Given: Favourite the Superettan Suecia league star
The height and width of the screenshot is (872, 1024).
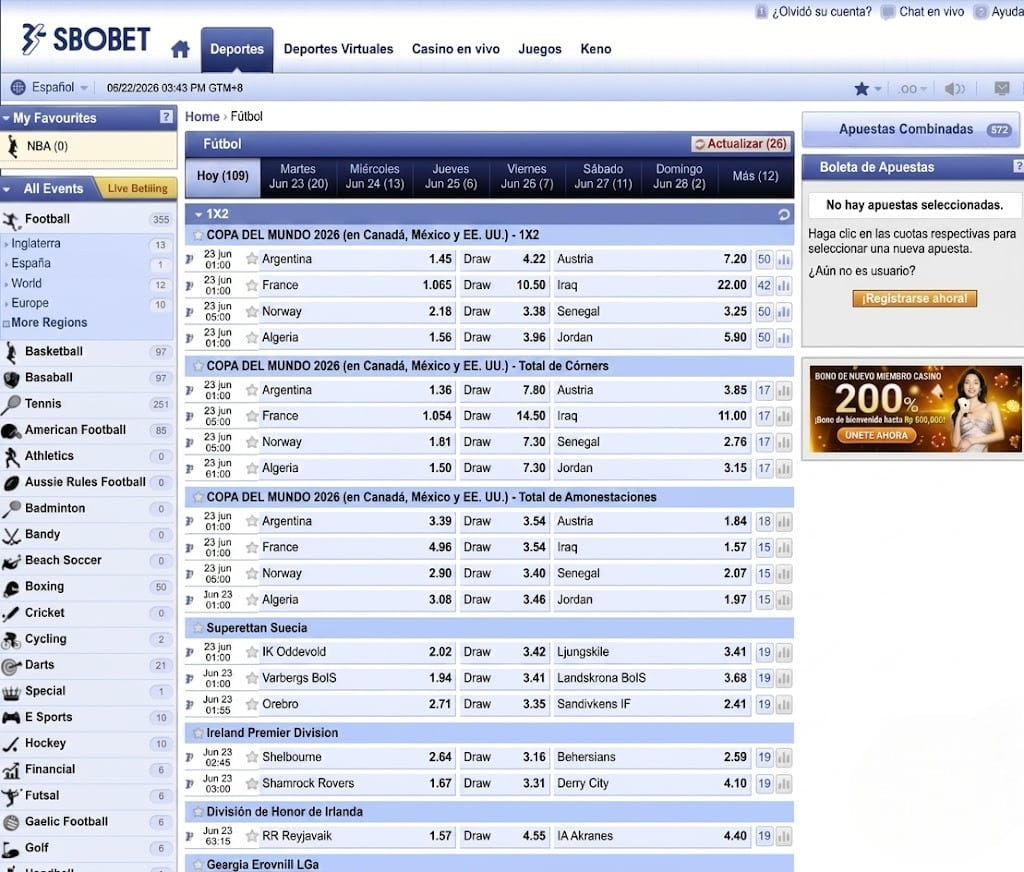Looking at the screenshot, I should tap(198, 628).
